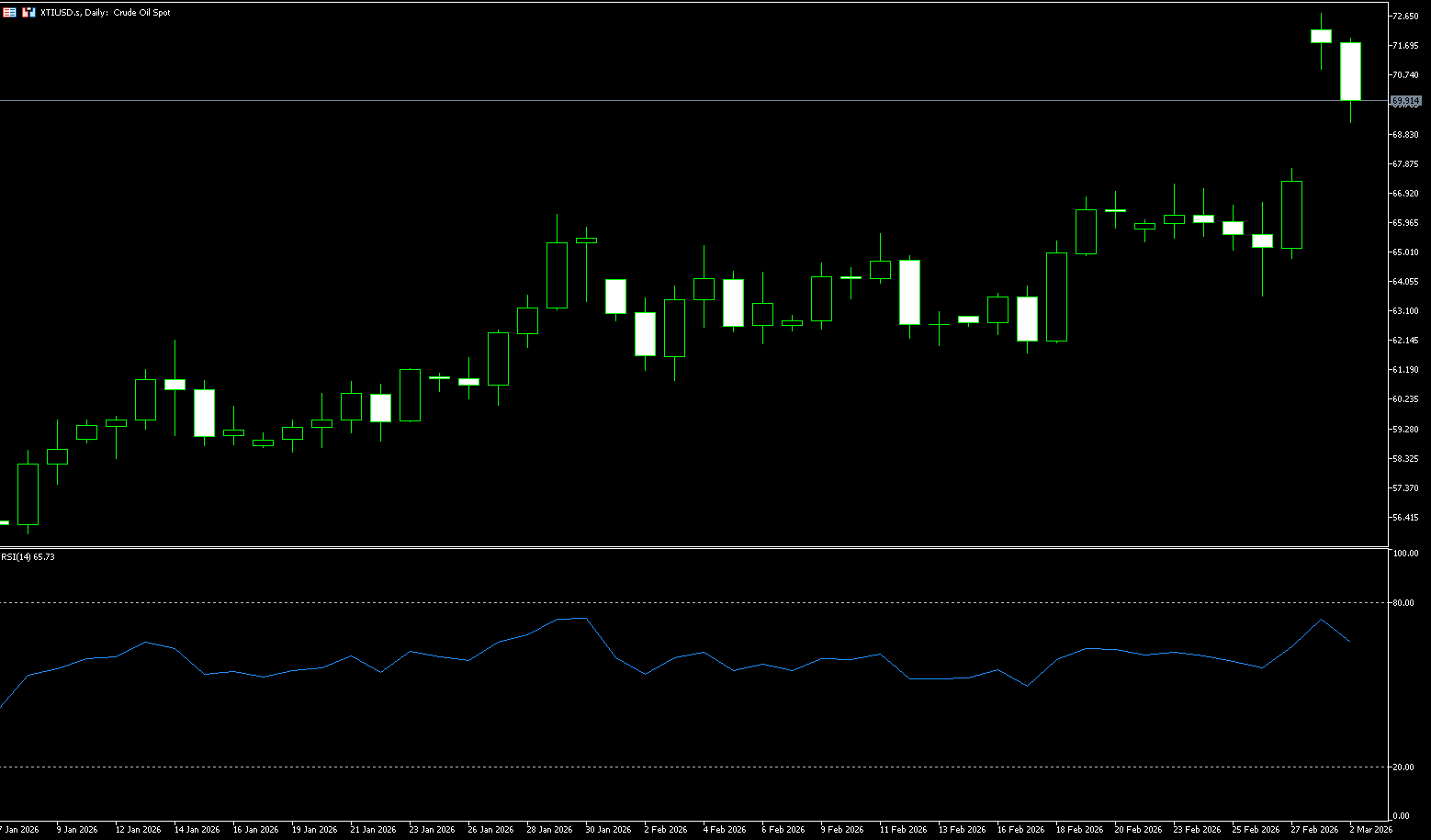The image size is (1431, 840).
Task: Click the 2 Feb 2026 date on time axis
Action: point(666,830)
